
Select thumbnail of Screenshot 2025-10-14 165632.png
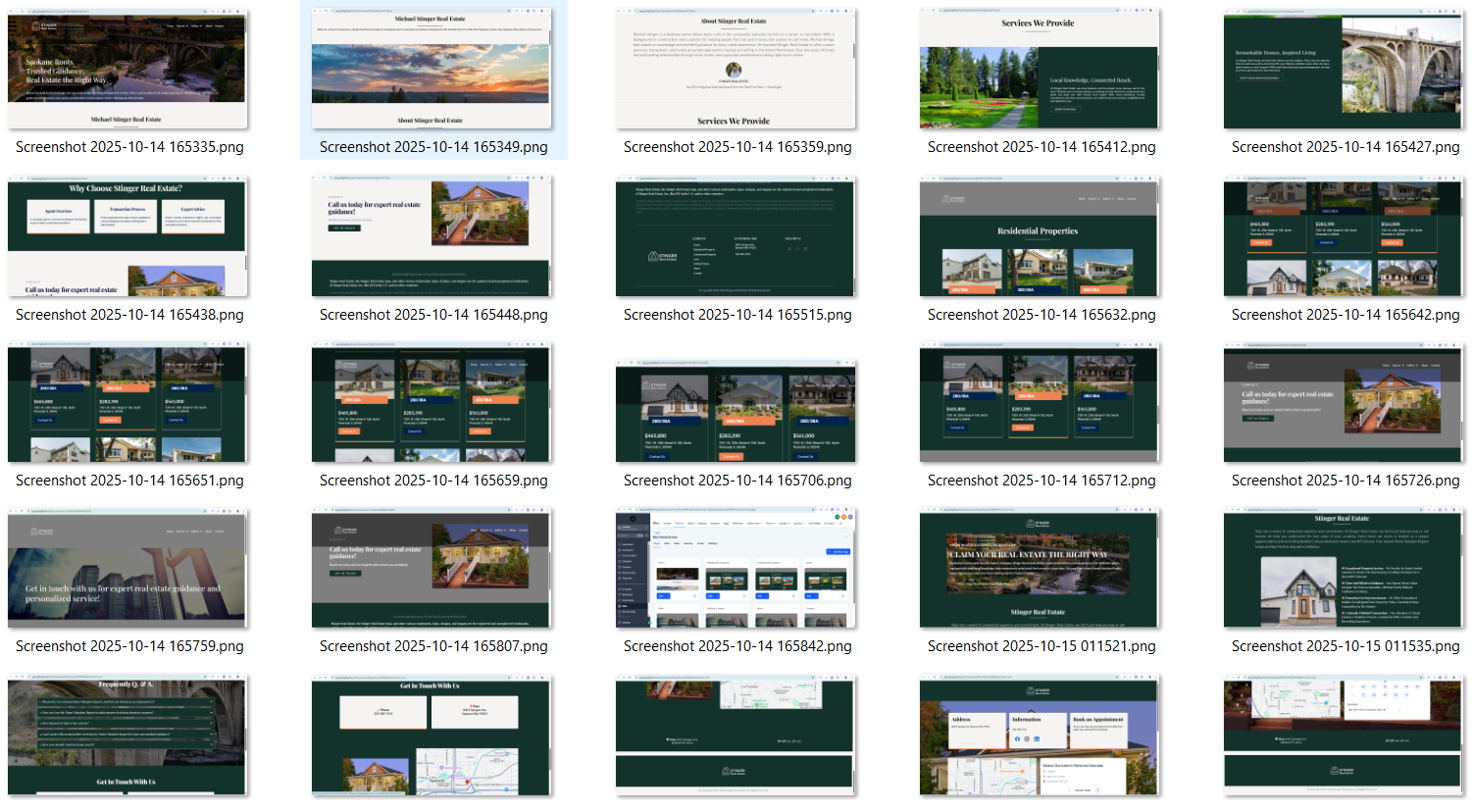(x=1040, y=236)
